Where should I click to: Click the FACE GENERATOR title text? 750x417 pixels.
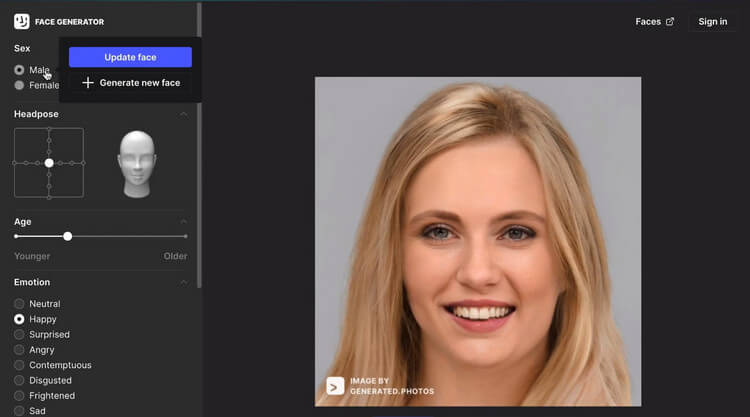(x=69, y=22)
